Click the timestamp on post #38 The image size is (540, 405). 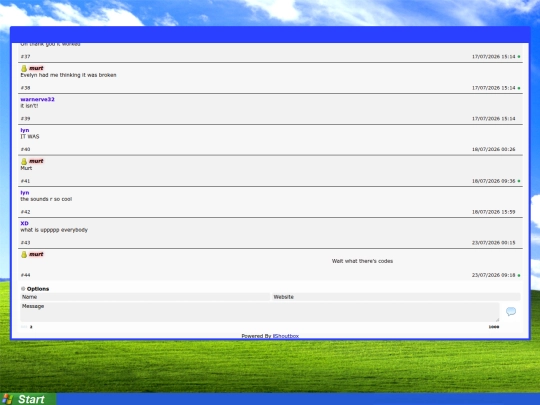click(494, 88)
